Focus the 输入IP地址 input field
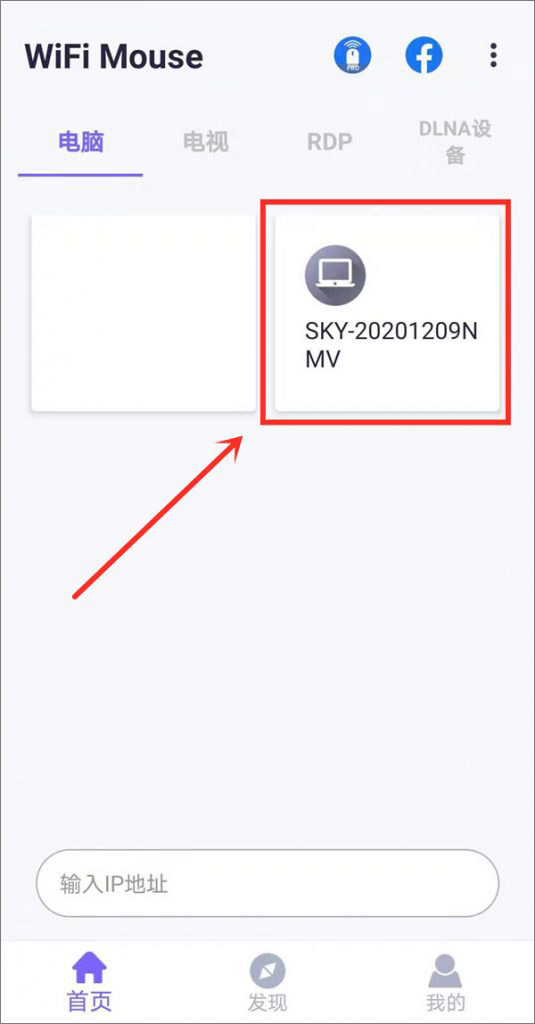Viewport: 535px width, 1024px height. [267, 884]
